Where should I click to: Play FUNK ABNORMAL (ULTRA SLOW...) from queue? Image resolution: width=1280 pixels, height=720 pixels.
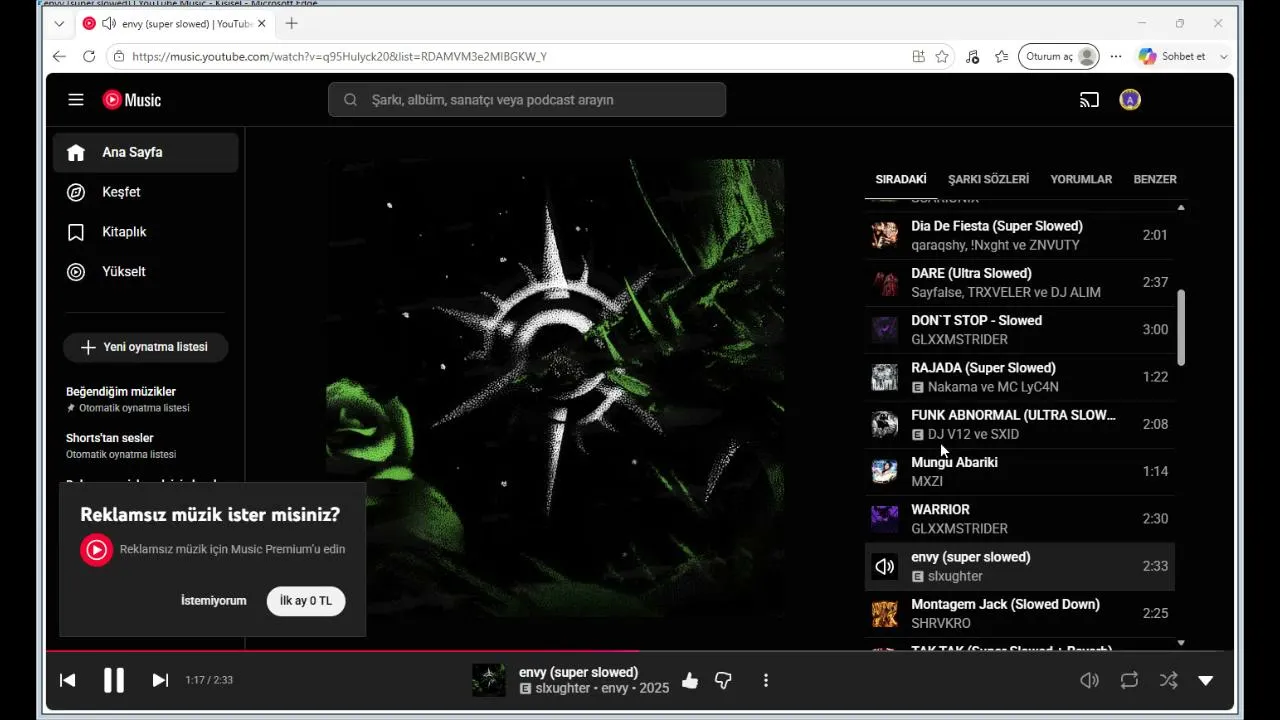[x=1019, y=425]
